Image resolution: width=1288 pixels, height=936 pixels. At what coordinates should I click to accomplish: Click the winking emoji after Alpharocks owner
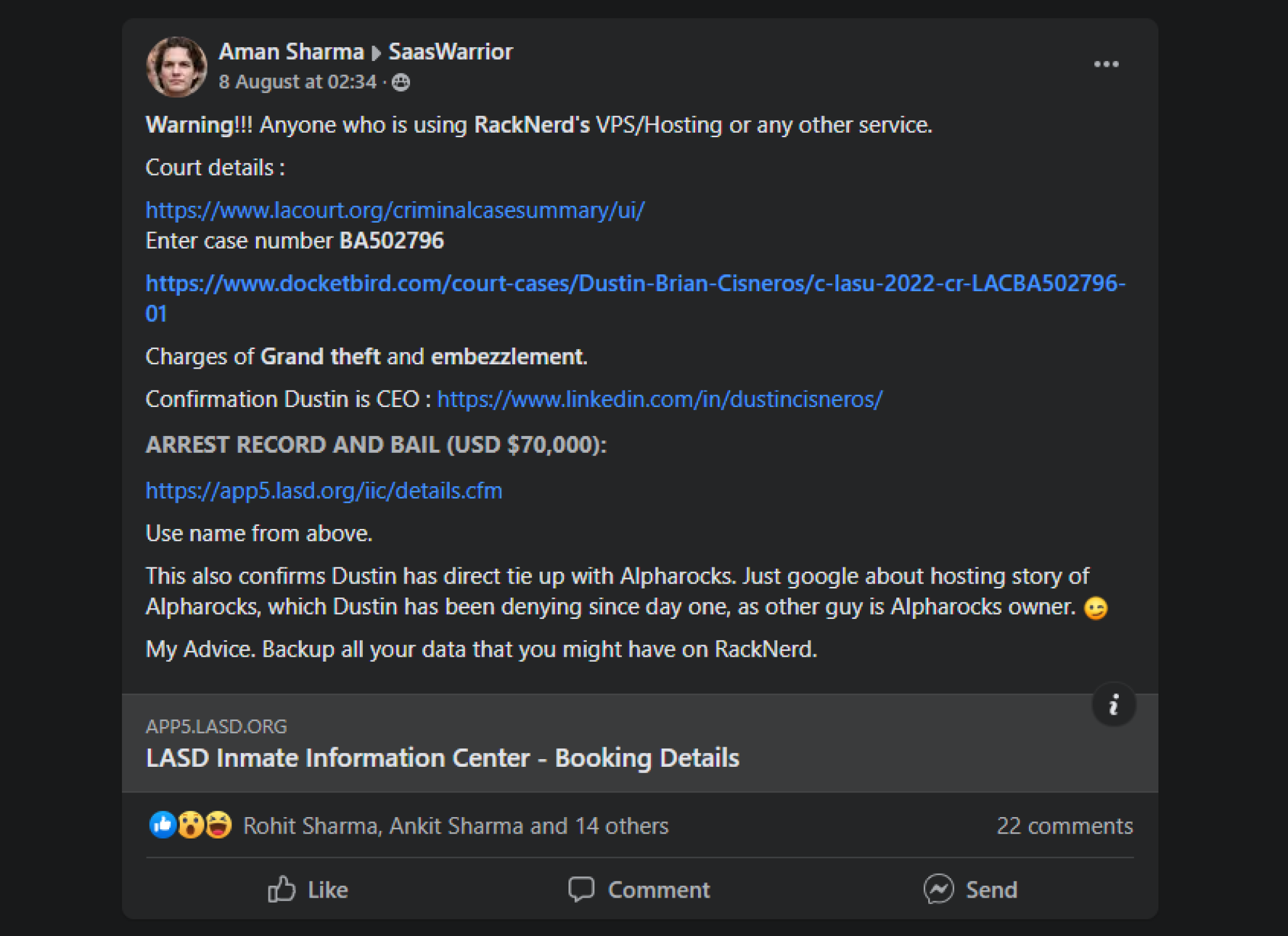[x=1096, y=608]
